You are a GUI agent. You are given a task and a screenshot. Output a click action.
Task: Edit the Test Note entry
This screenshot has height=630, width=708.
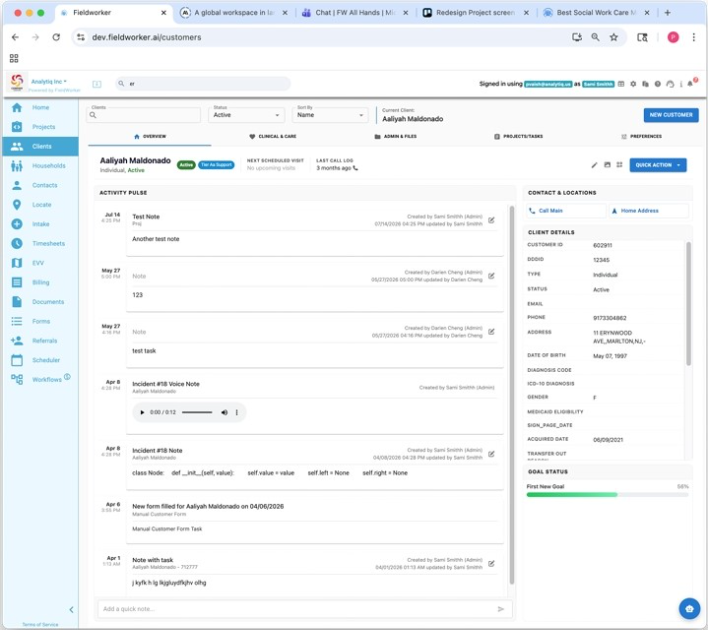[x=491, y=220]
